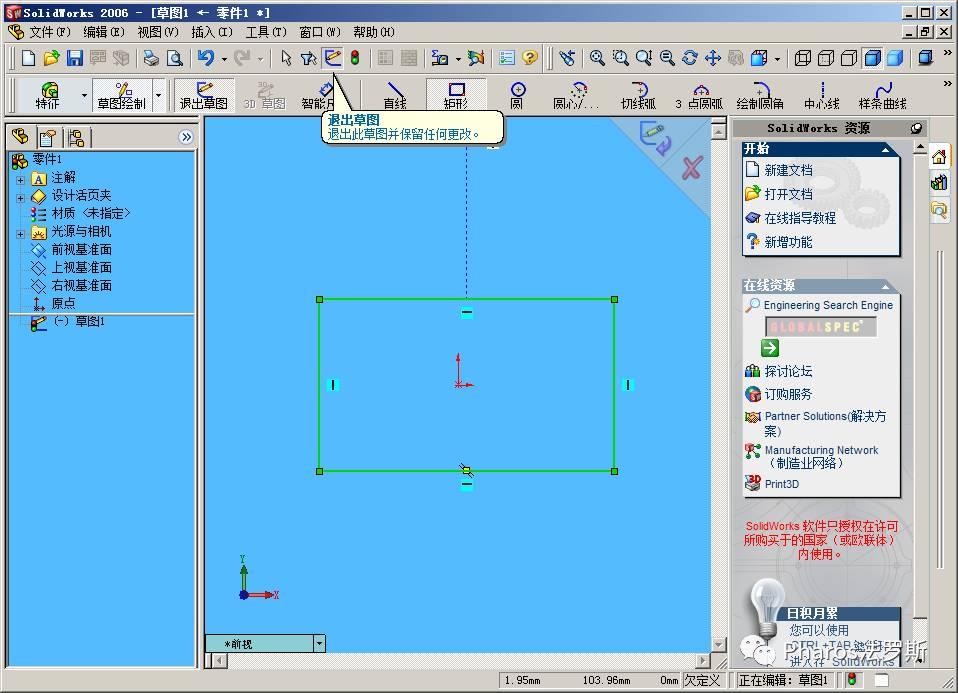Open the 编辑(E) menu
The image size is (958, 693).
[104, 32]
